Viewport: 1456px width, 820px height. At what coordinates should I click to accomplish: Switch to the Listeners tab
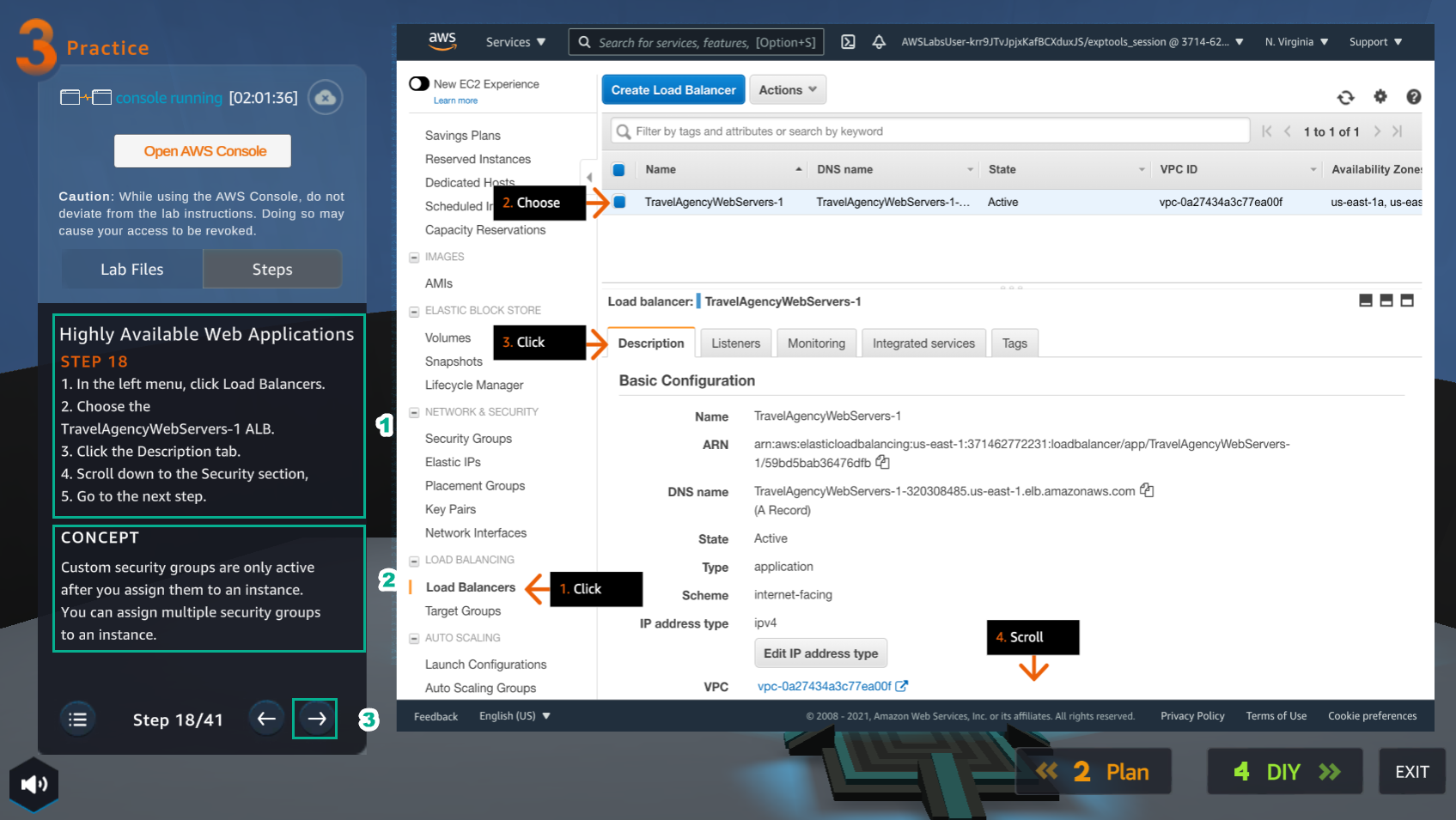tap(736, 343)
